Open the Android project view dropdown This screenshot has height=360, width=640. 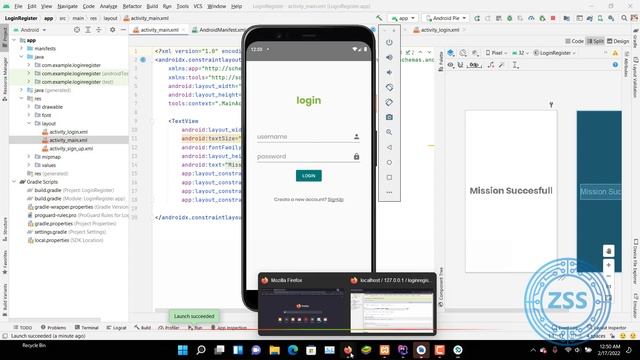pyautogui.click(x=30, y=30)
